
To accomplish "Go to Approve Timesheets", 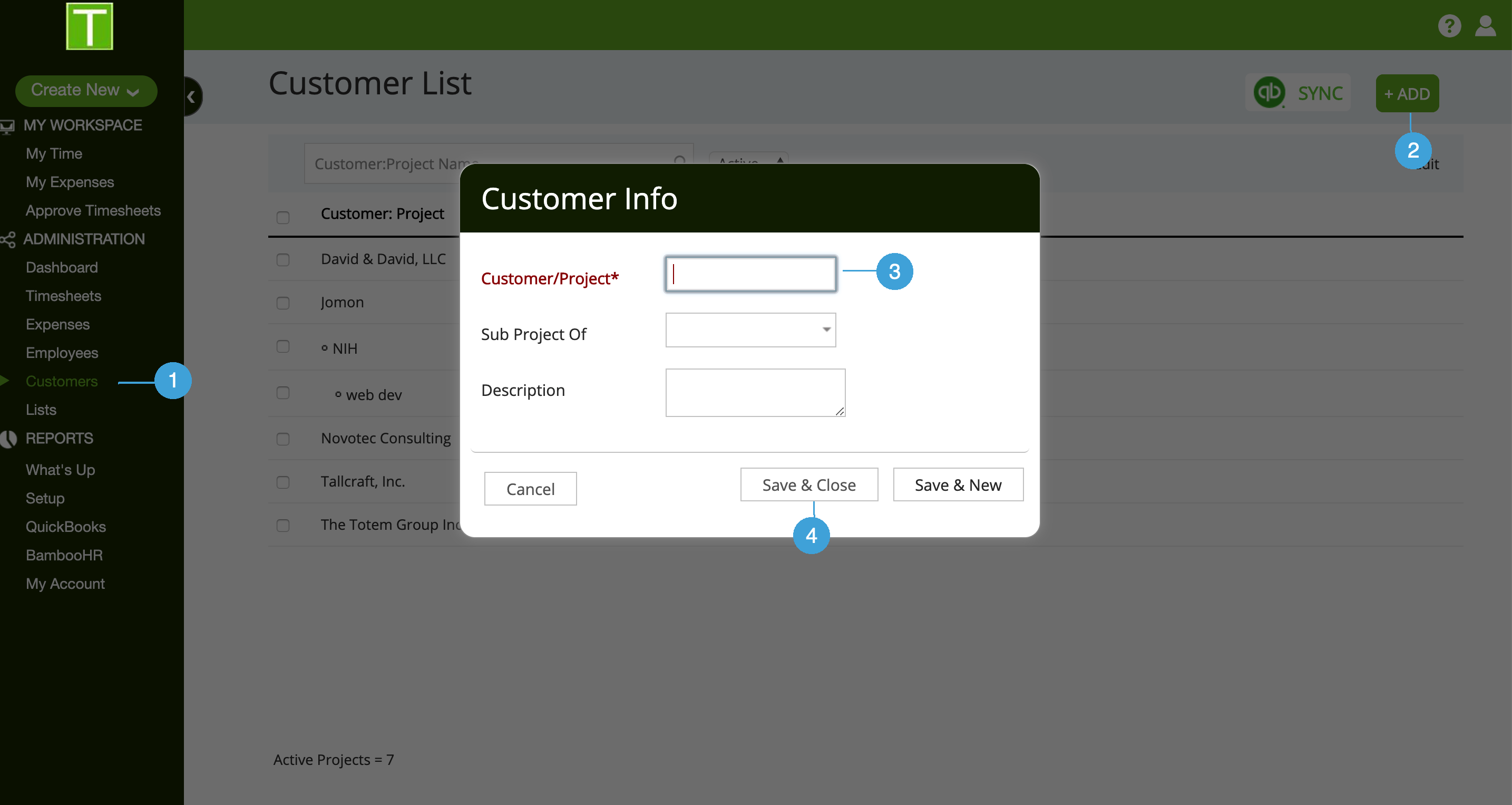I will click(x=93, y=211).
